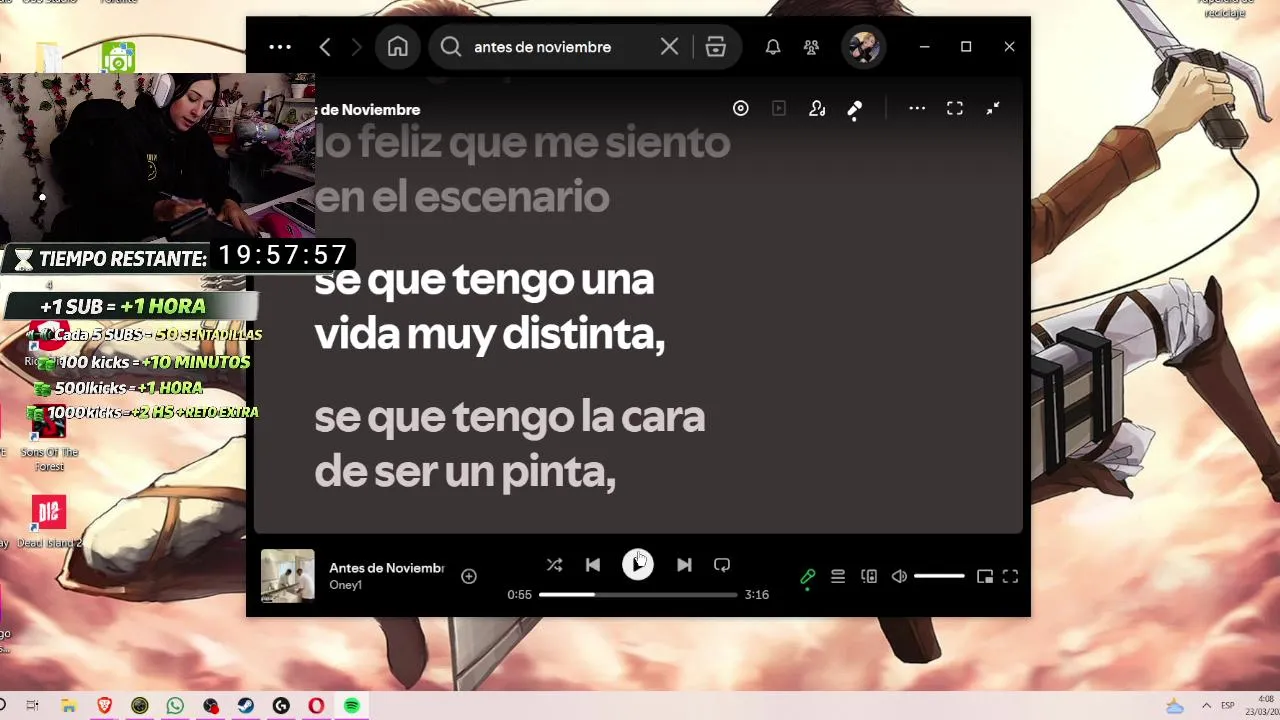Screen dimensions: 1280x720
Task: Open the Spotify three-dots main menu
Action: (280, 47)
